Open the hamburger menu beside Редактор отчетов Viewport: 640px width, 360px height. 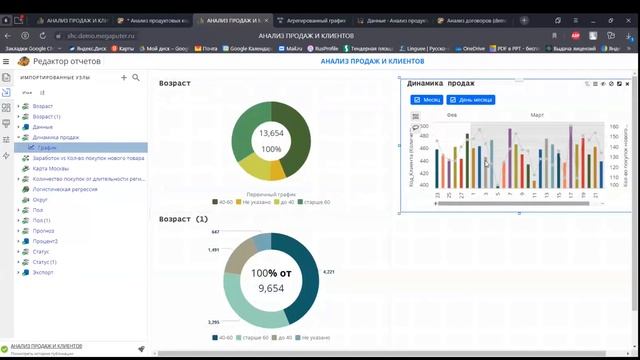[6, 62]
